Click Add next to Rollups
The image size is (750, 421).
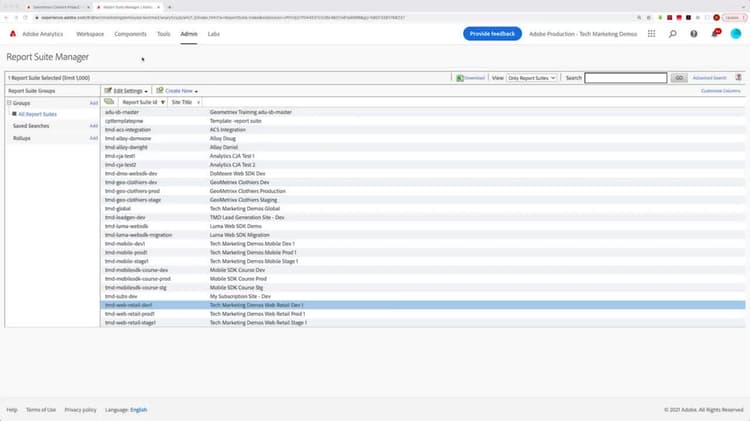[x=94, y=138]
